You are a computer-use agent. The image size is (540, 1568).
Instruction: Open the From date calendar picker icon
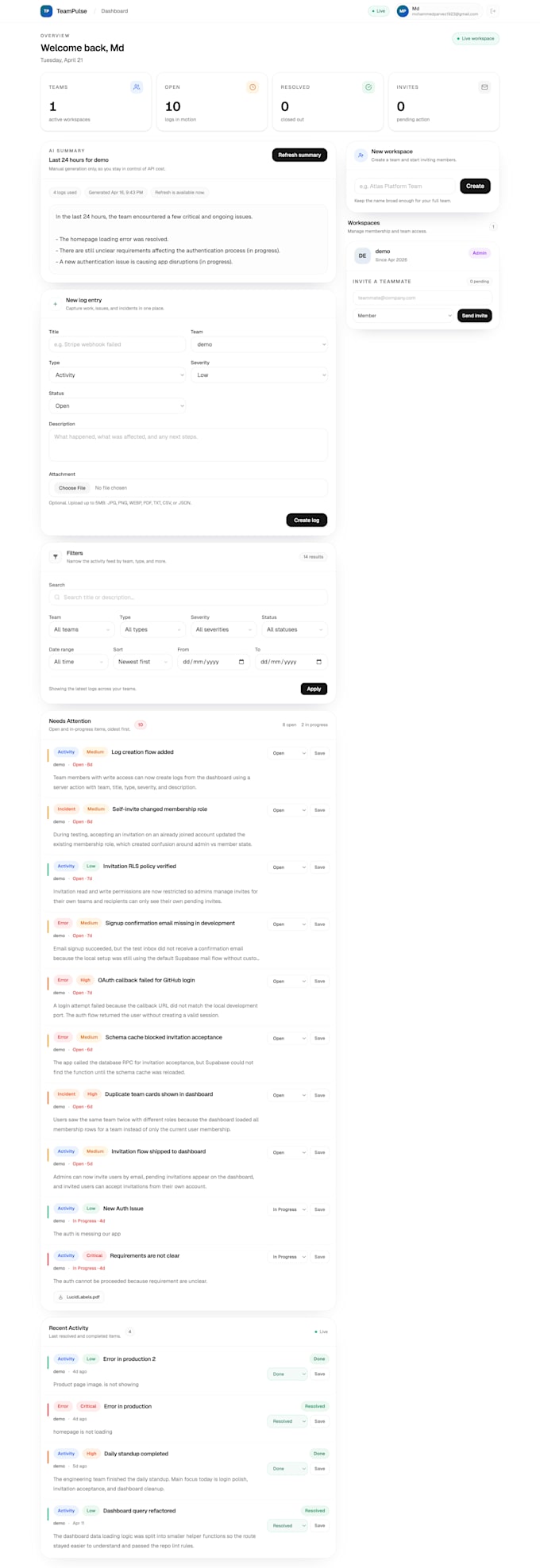tap(241, 662)
